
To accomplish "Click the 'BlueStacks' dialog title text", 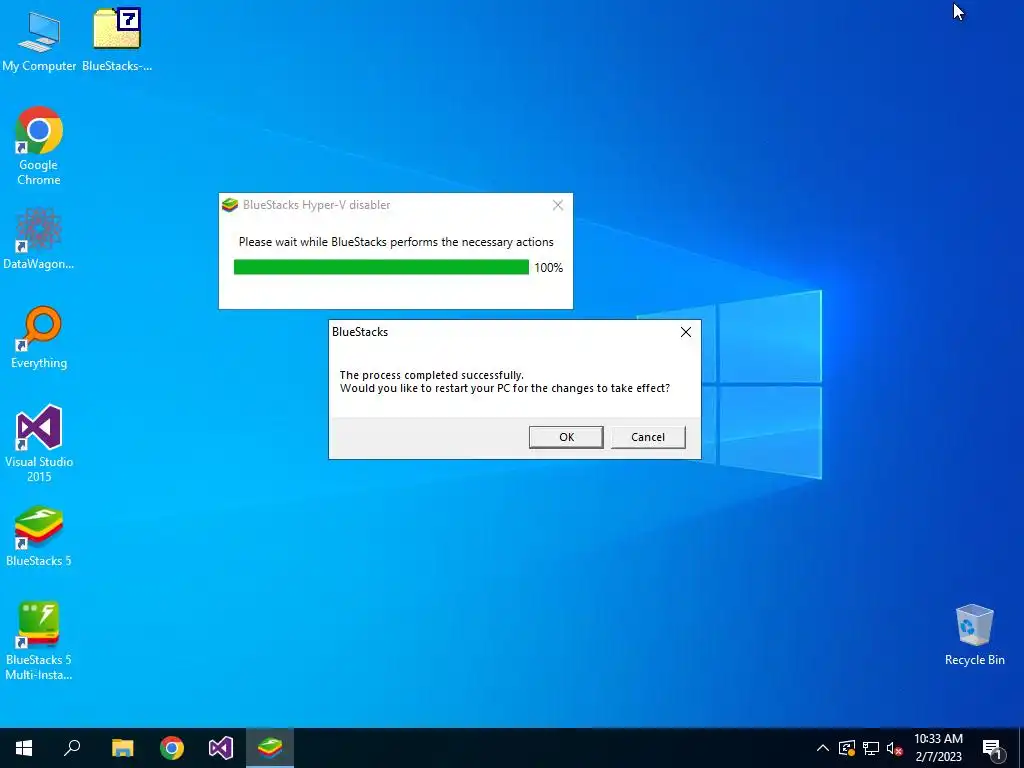I will pyautogui.click(x=360, y=332).
